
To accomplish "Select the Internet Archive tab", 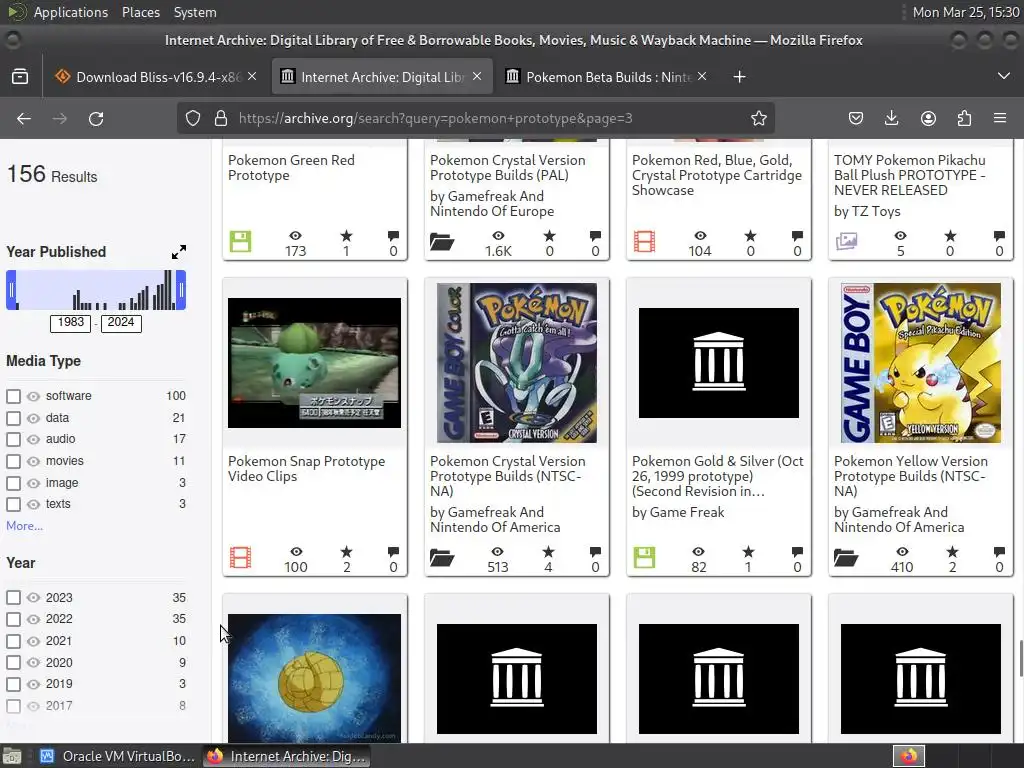I will [382, 76].
